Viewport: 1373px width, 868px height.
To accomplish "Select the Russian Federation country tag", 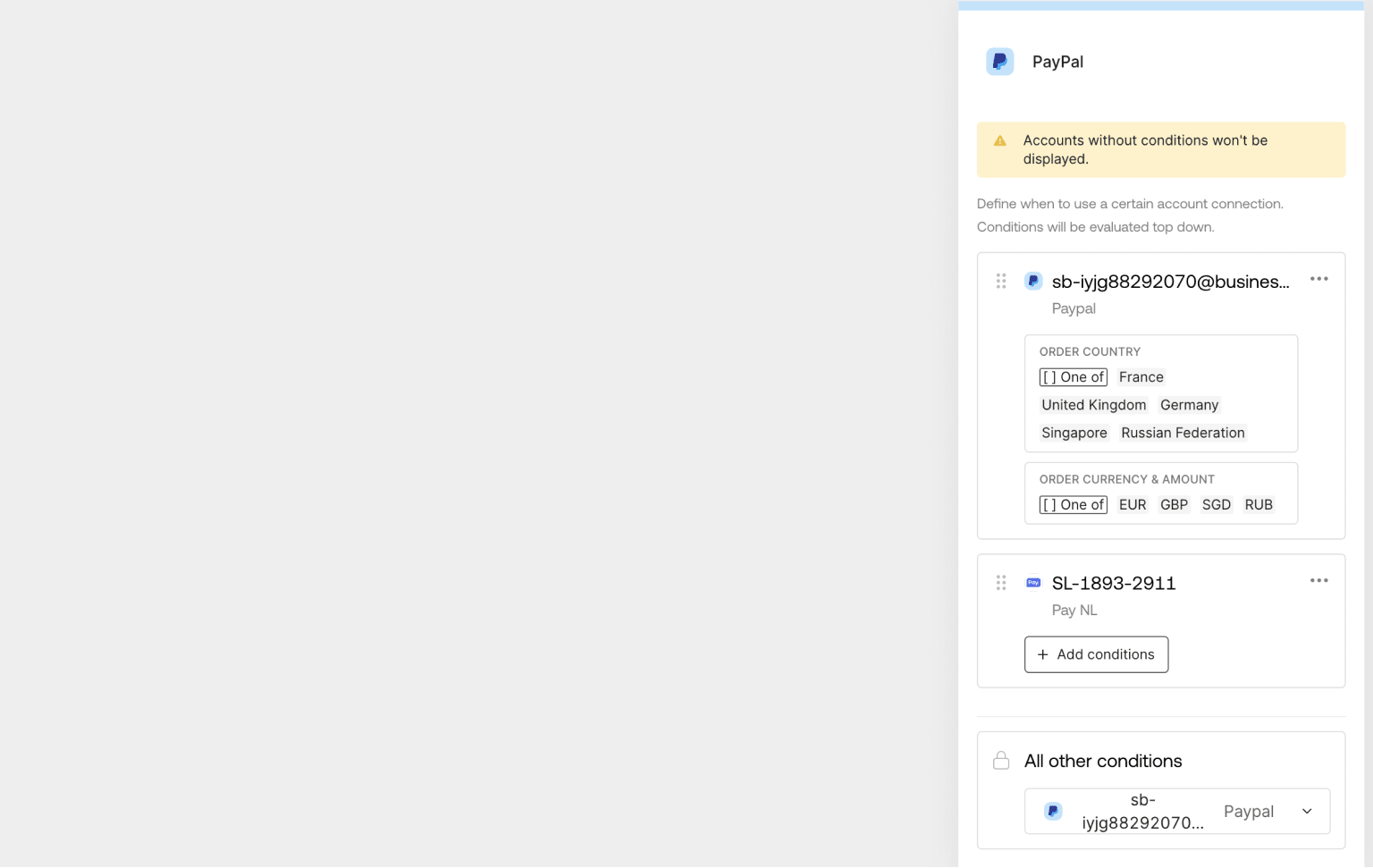I will click(1183, 433).
